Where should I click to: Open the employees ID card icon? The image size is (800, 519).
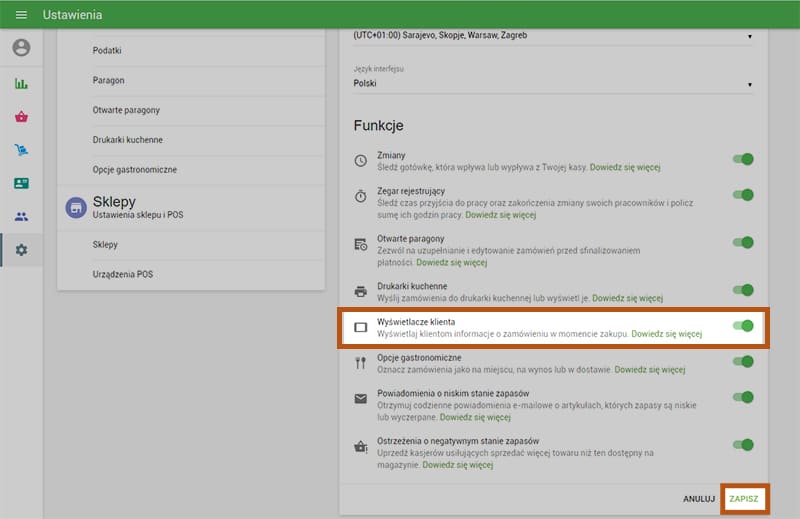click(21, 183)
